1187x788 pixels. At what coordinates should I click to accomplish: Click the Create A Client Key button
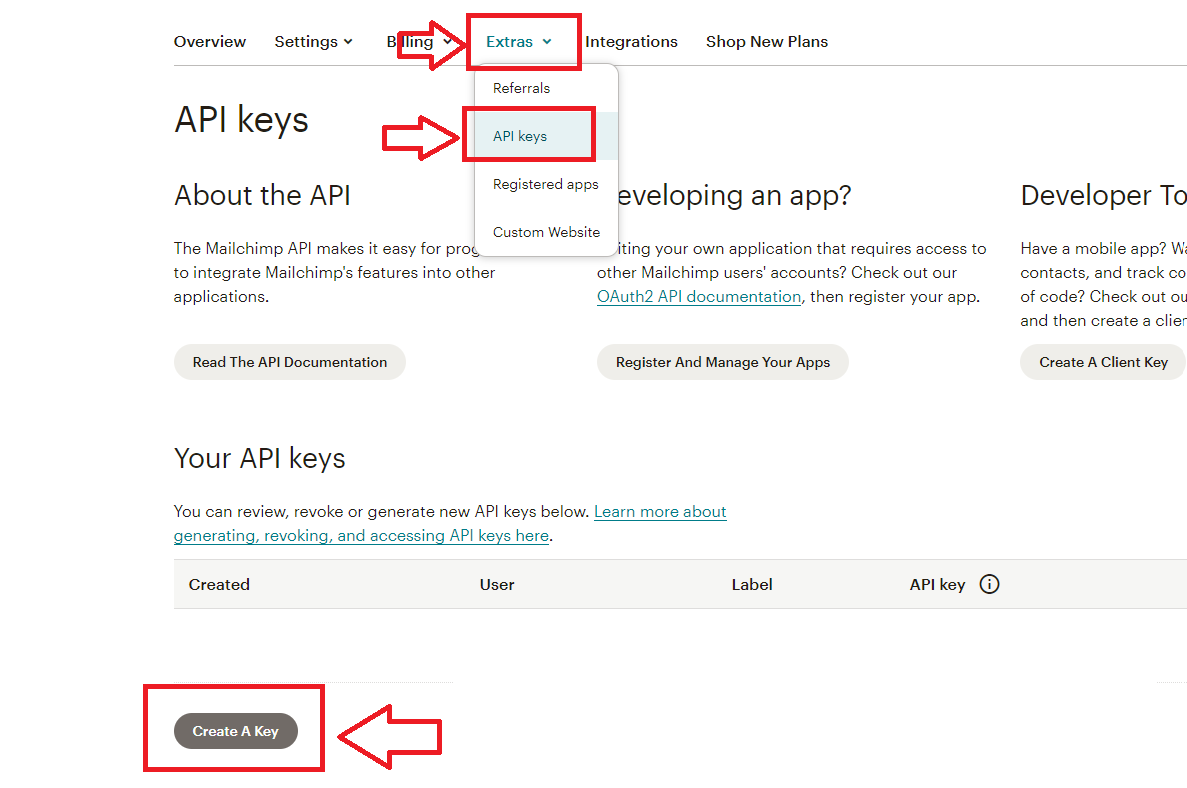(1103, 362)
